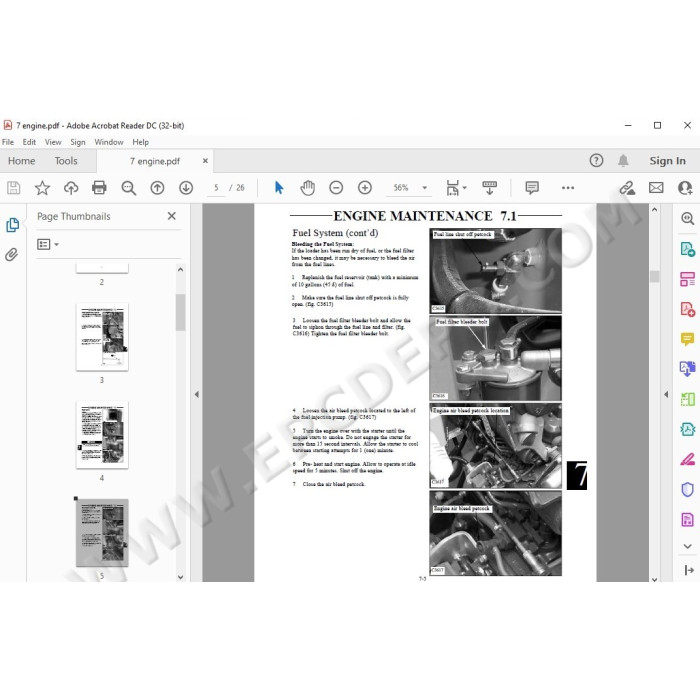The width and height of the screenshot is (700, 700).
Task: Expand the right tools panel fully
Action: (689, 570)
